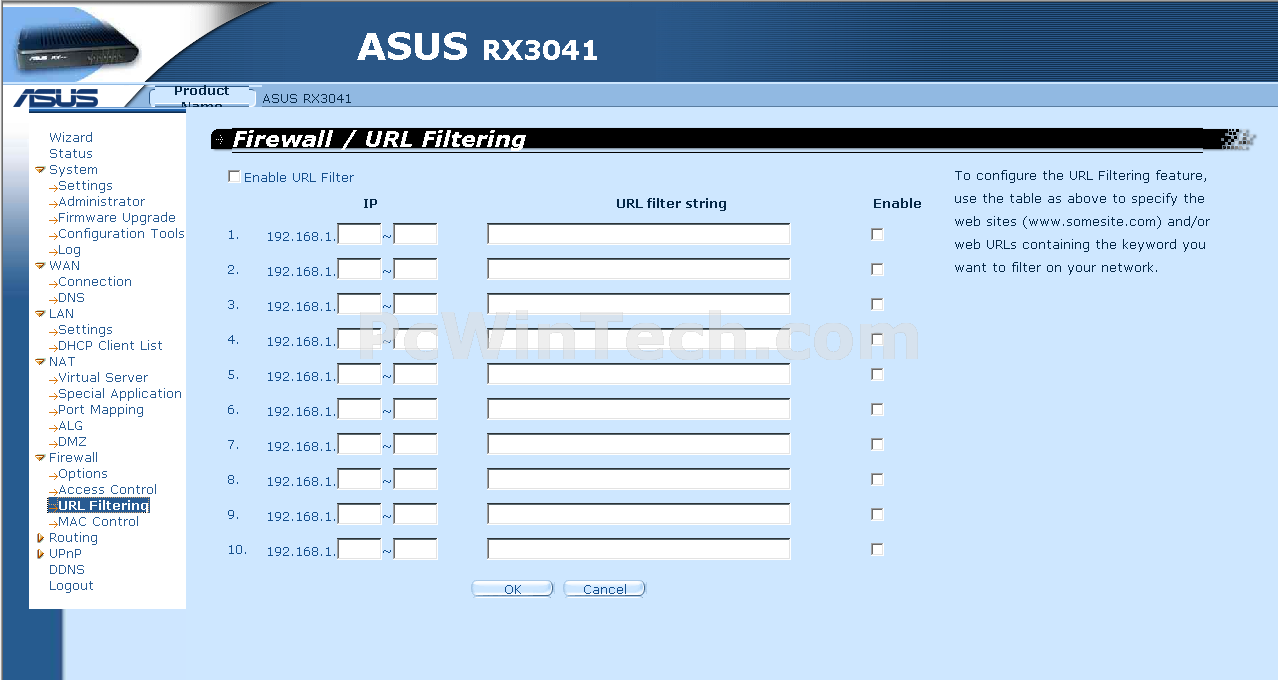1278x680 pixels.
Task: Focus rule 3 start IP field
Action: 360,304
